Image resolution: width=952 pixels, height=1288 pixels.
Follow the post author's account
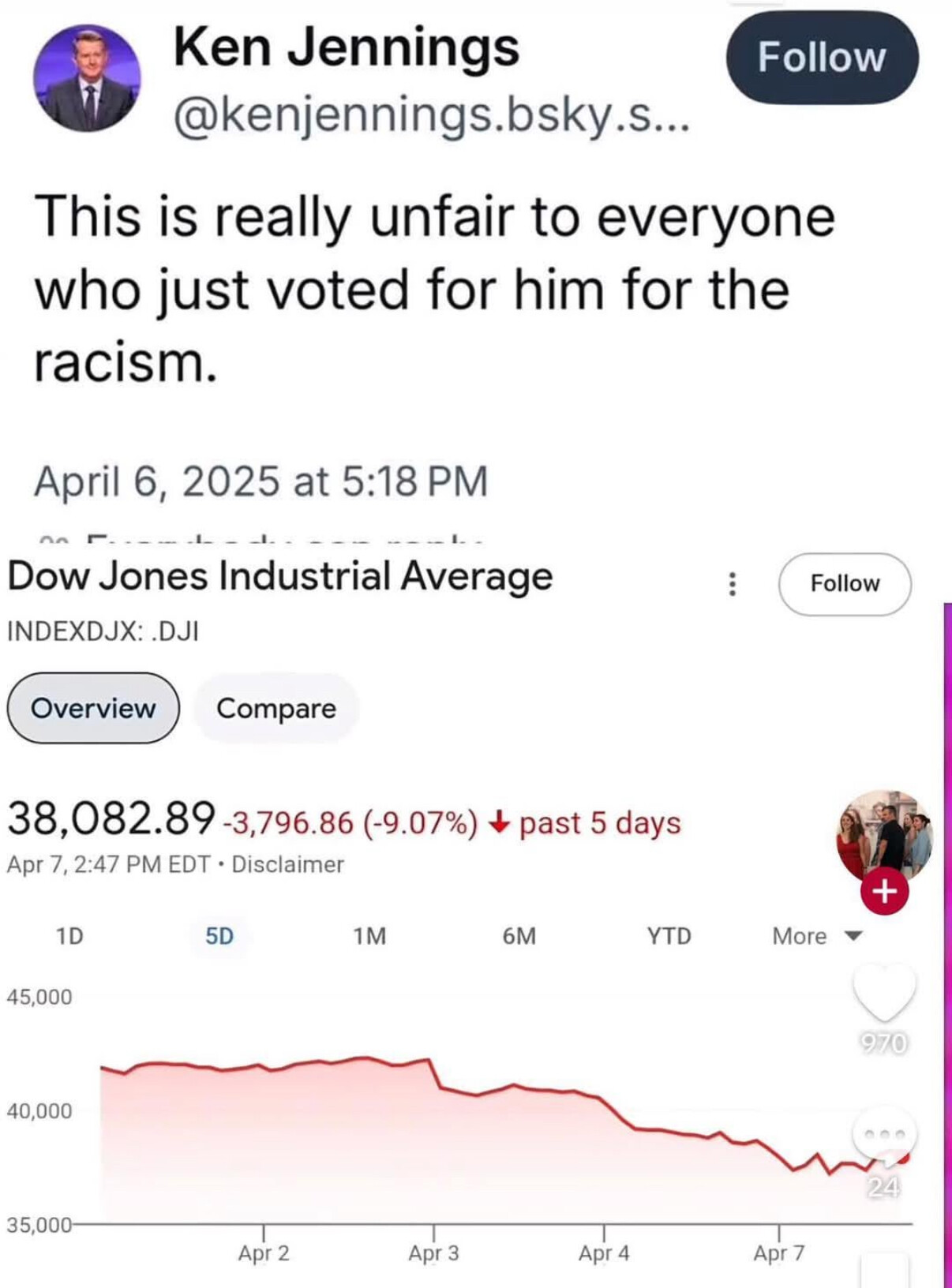point(822,58)
